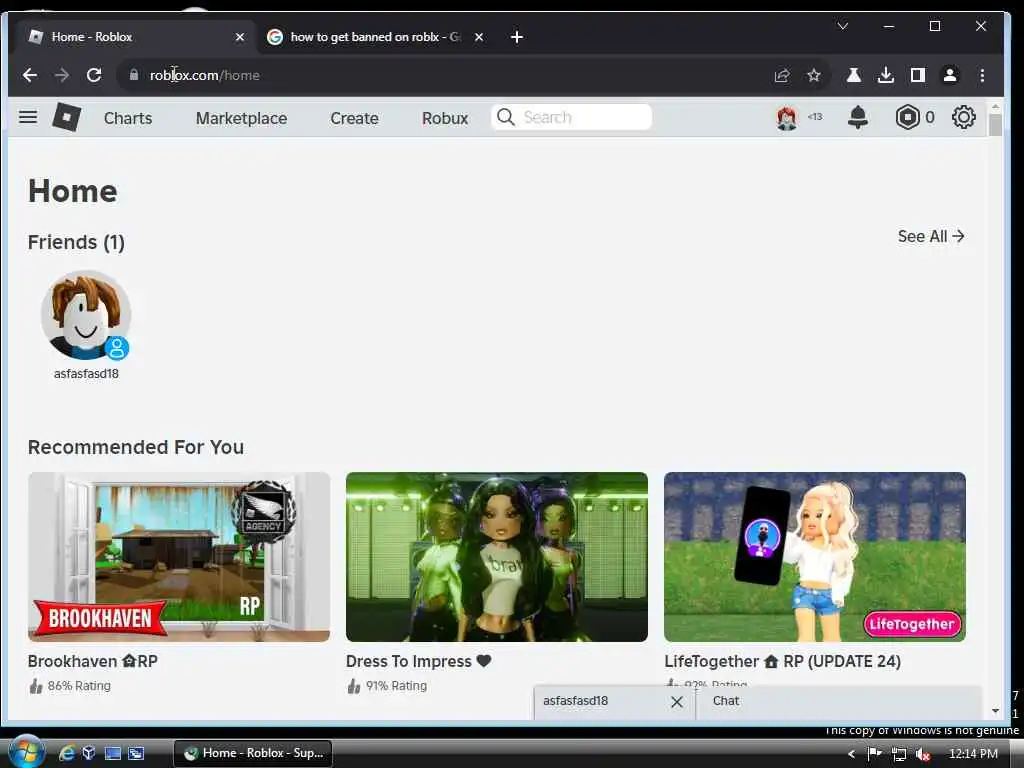Click the search magnifier icon
Image resolution: width=1024 pixels, height=768 pixels.
(505, 117)
